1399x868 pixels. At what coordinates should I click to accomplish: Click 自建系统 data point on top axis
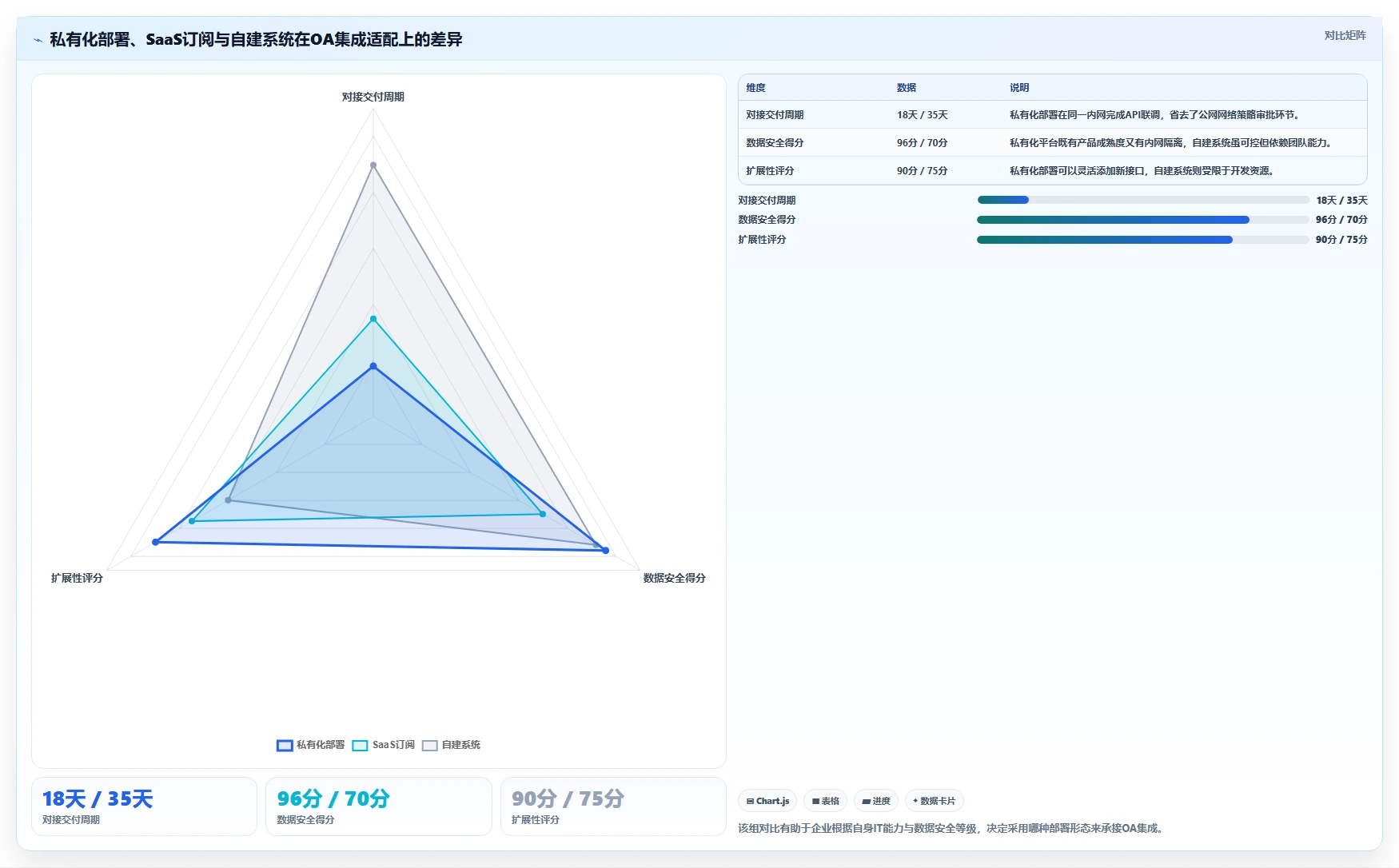[373, 165]
